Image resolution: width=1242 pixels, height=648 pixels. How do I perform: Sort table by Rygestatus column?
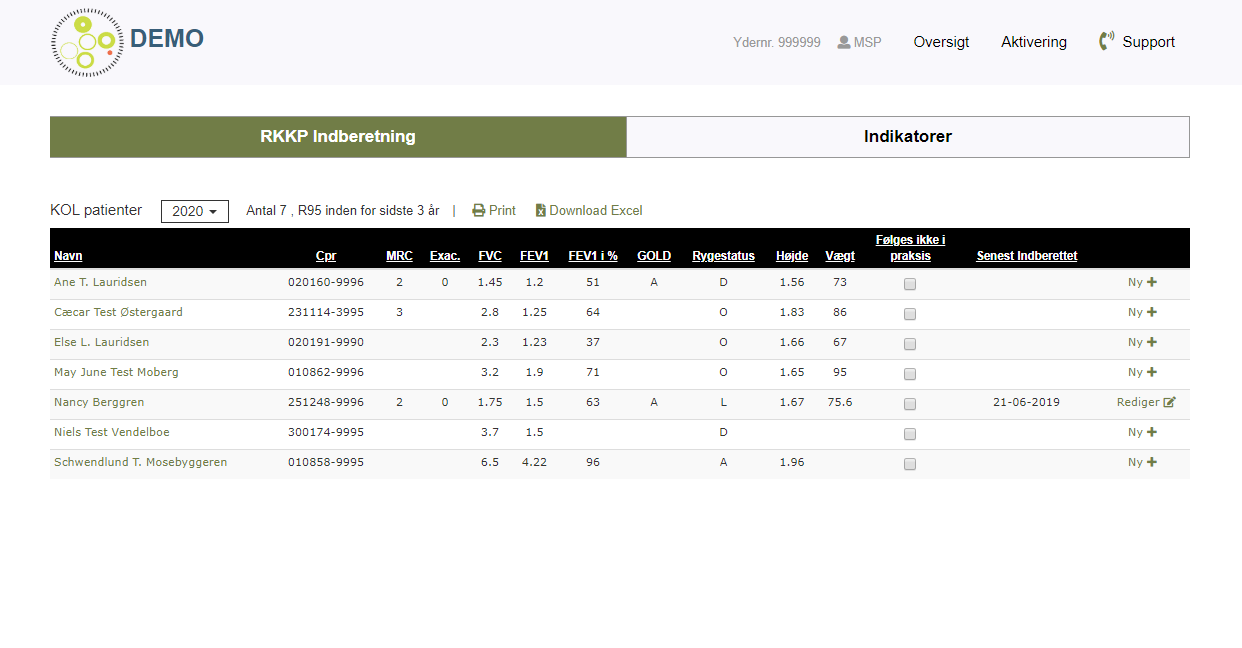(723, 256)
